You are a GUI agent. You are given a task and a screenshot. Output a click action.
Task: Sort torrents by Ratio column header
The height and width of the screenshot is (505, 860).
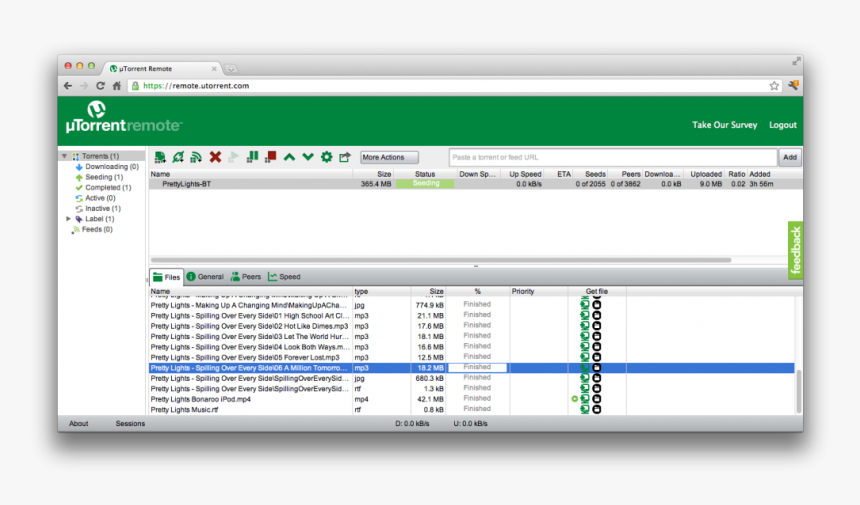point(737,174)
